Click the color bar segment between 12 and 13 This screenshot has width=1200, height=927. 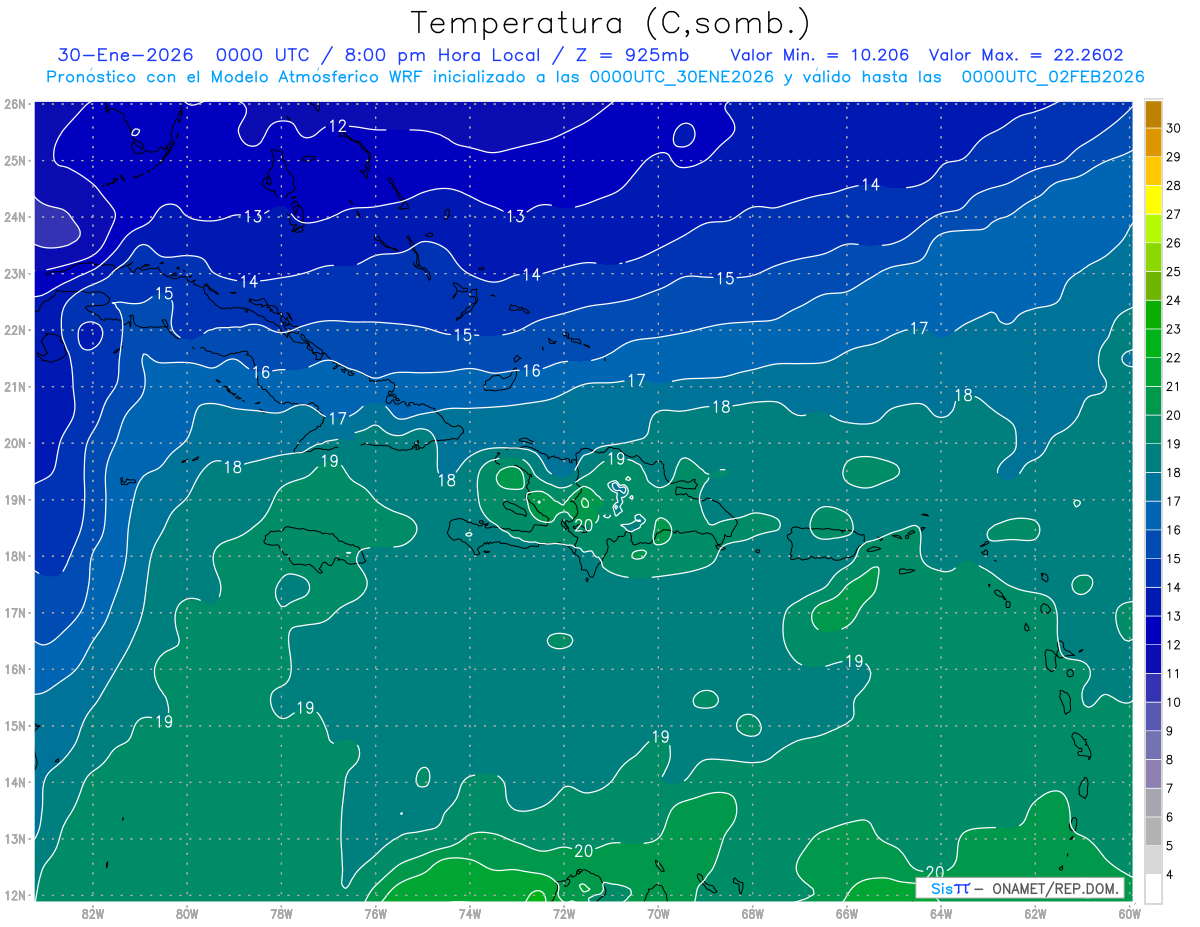pos(1153,630)
